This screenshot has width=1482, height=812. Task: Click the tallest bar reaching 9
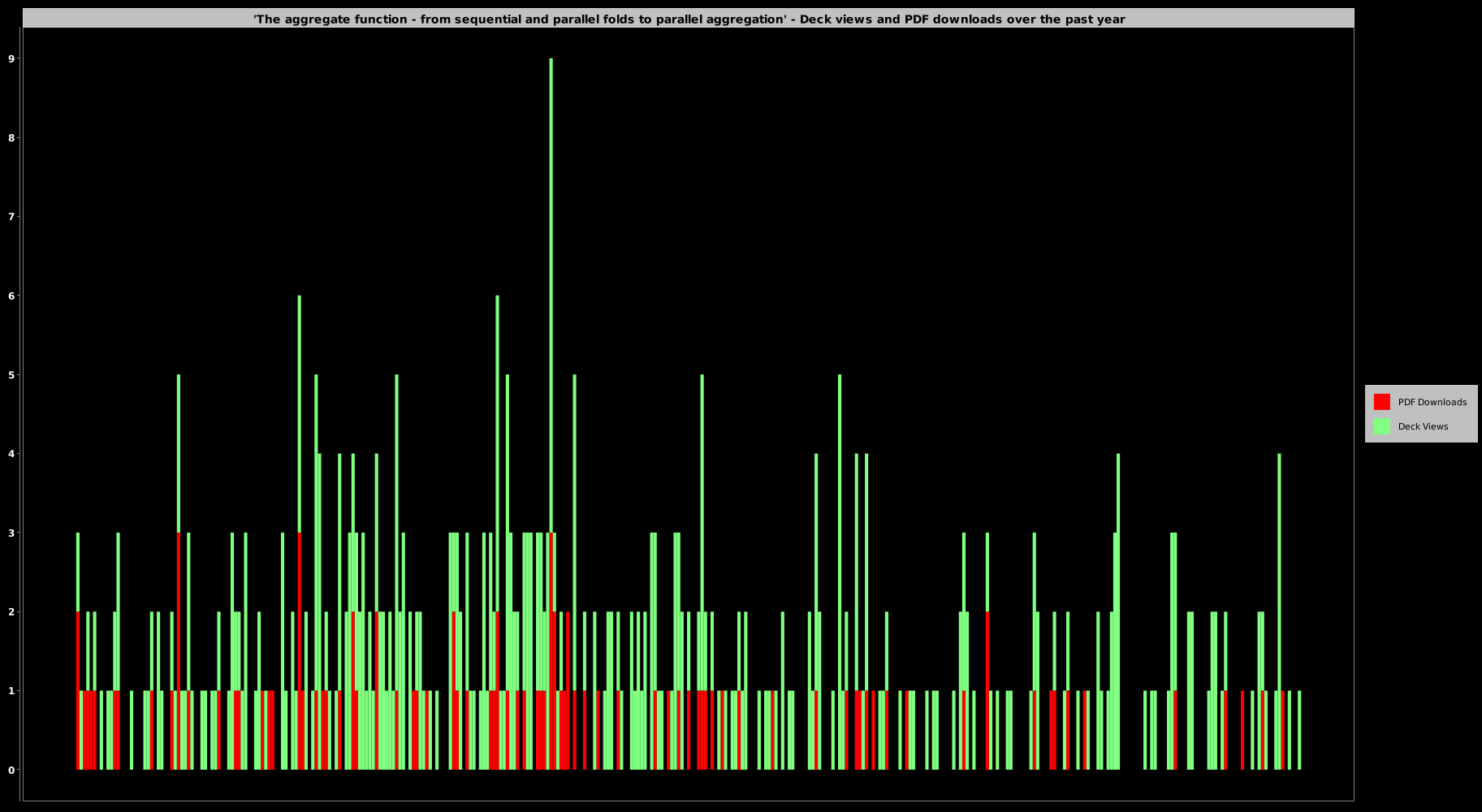pos(551,414)
